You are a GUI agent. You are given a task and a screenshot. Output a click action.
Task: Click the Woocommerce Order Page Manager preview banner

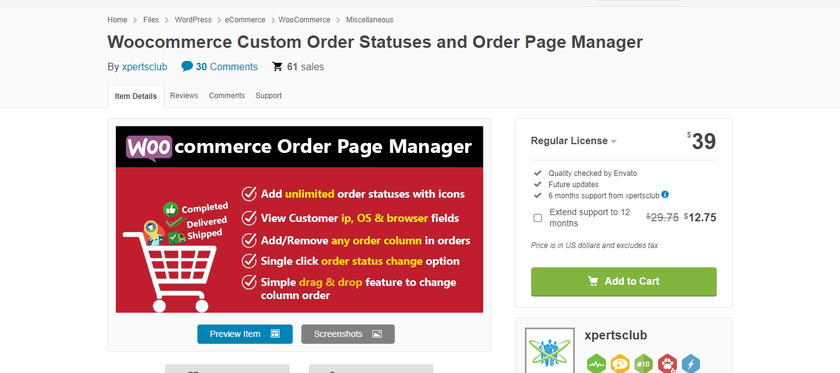(299, 219)
